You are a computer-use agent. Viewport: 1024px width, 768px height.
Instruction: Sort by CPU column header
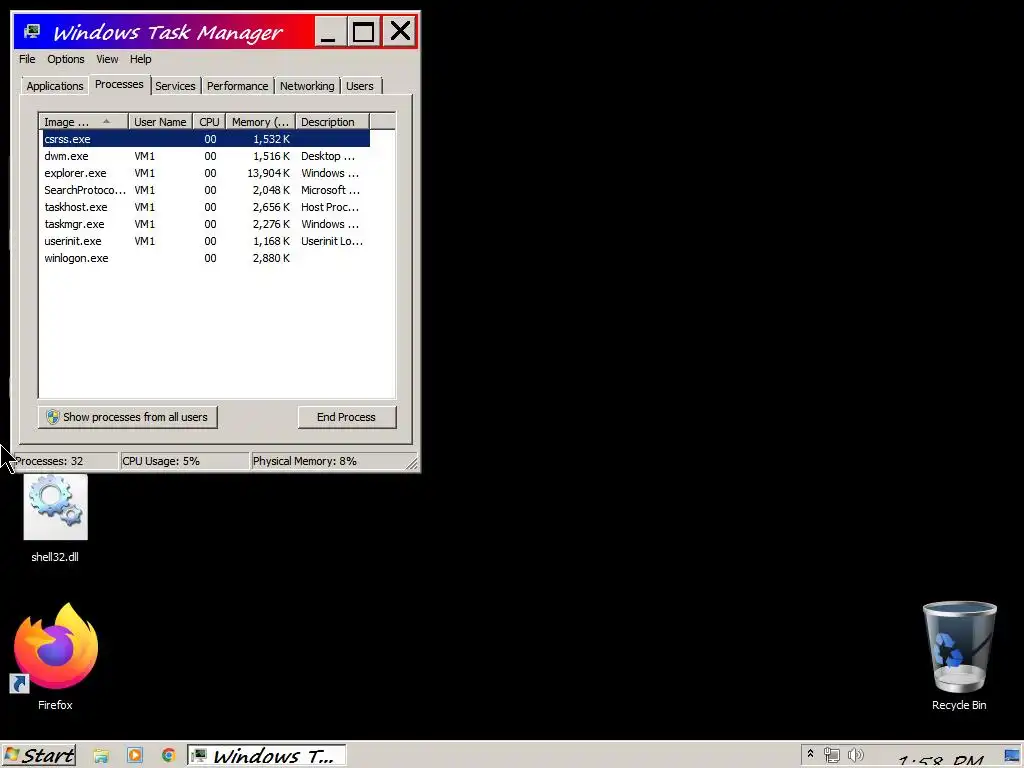(209, 122)
